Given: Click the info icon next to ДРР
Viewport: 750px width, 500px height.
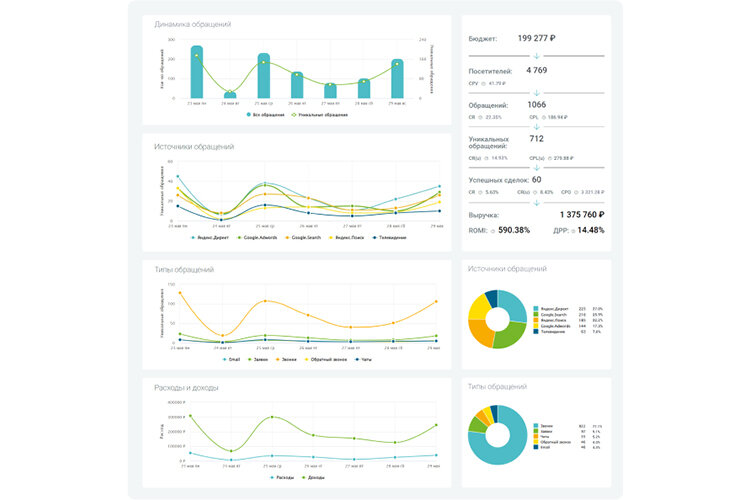Looking at the screenshot, I should click(573, 231).
